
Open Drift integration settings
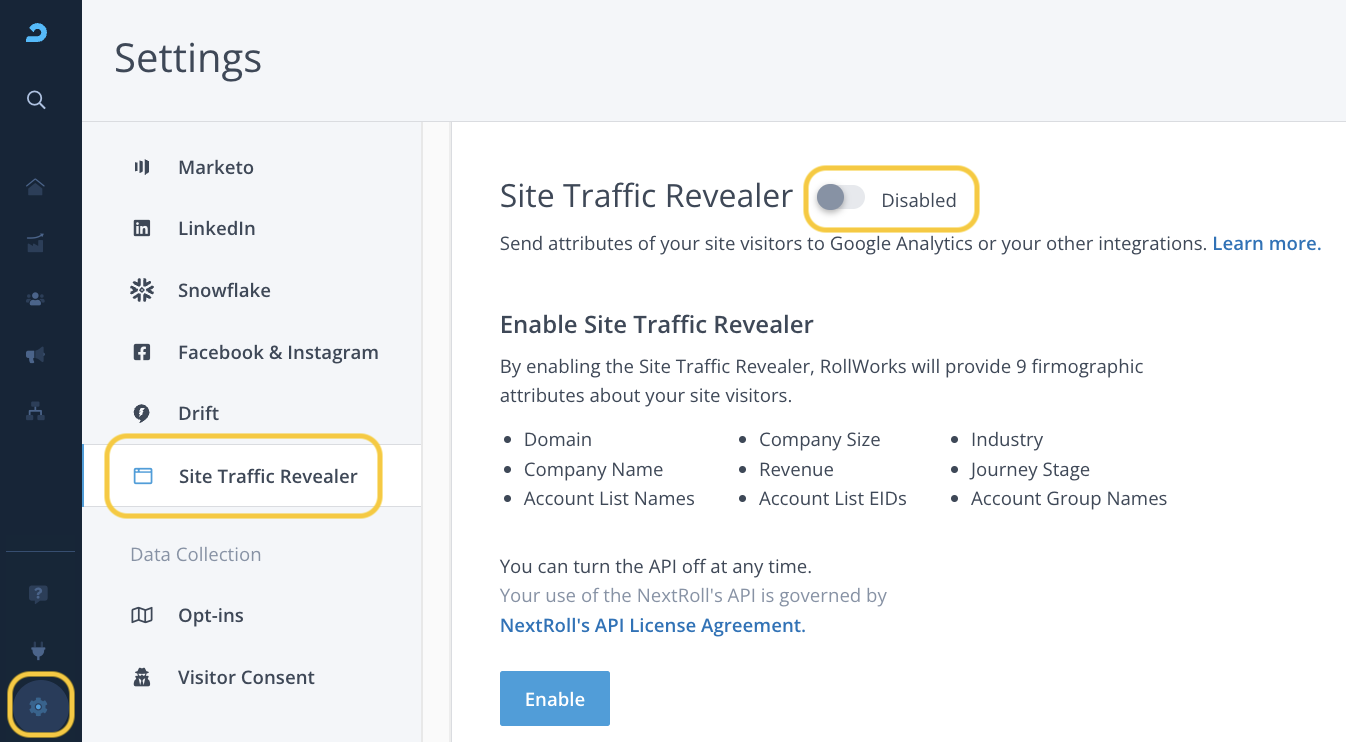coord(198,413)
